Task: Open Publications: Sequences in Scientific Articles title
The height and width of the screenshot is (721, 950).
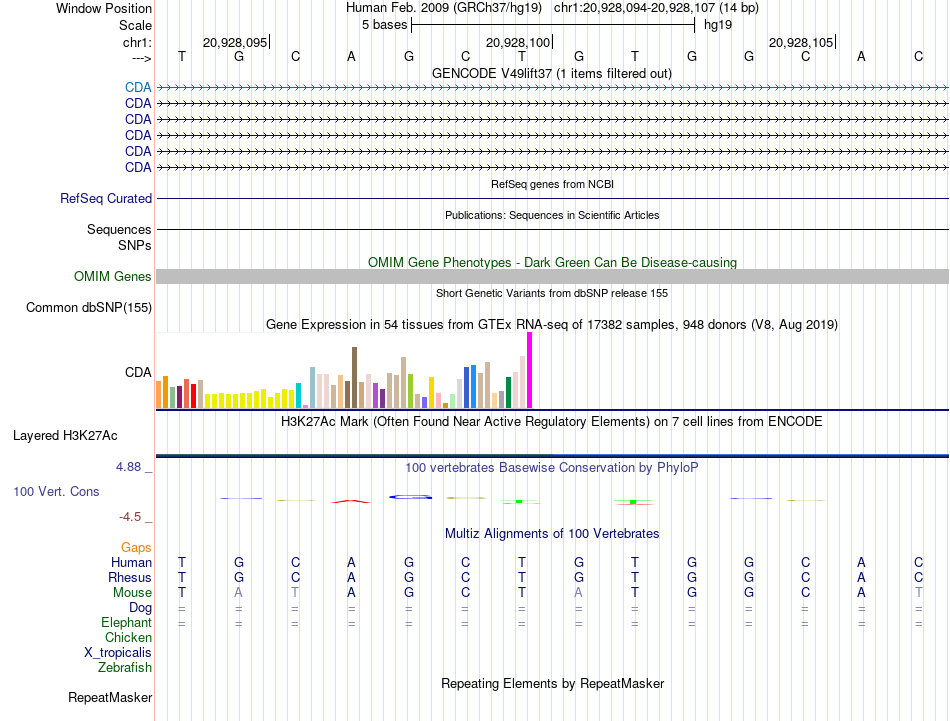Action: tap(552, 215)
